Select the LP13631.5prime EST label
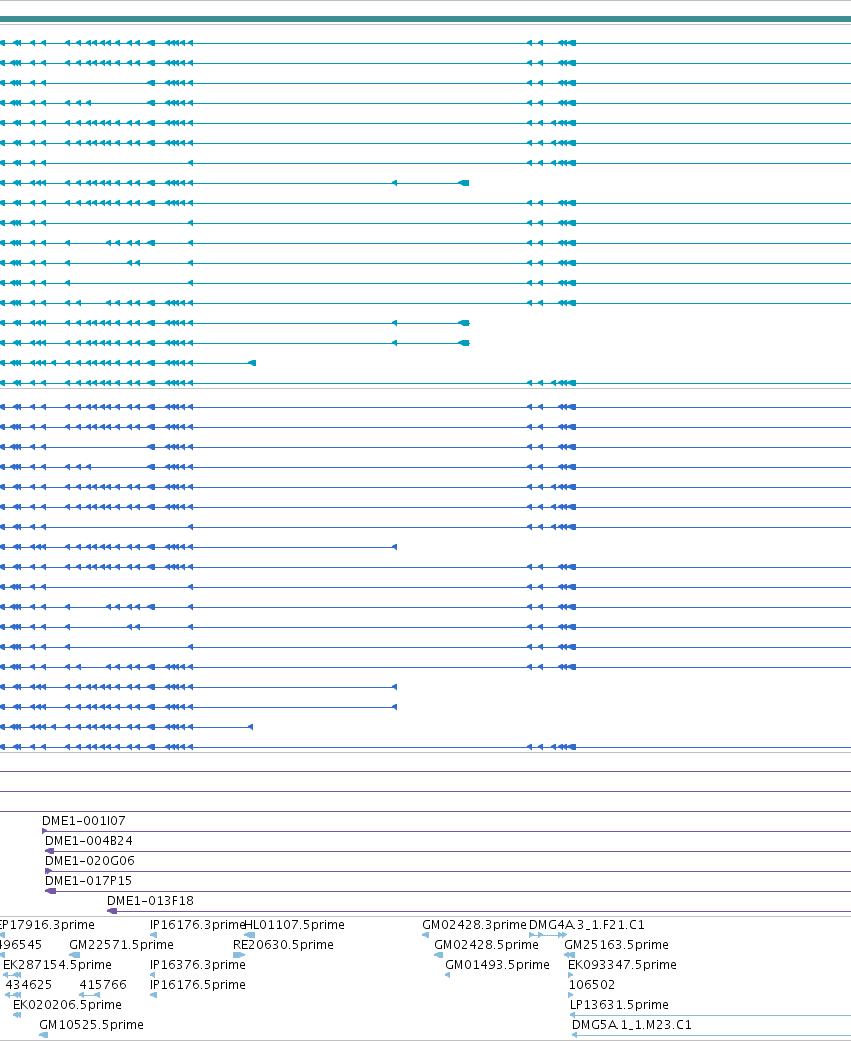 [x=619, y=1004]
